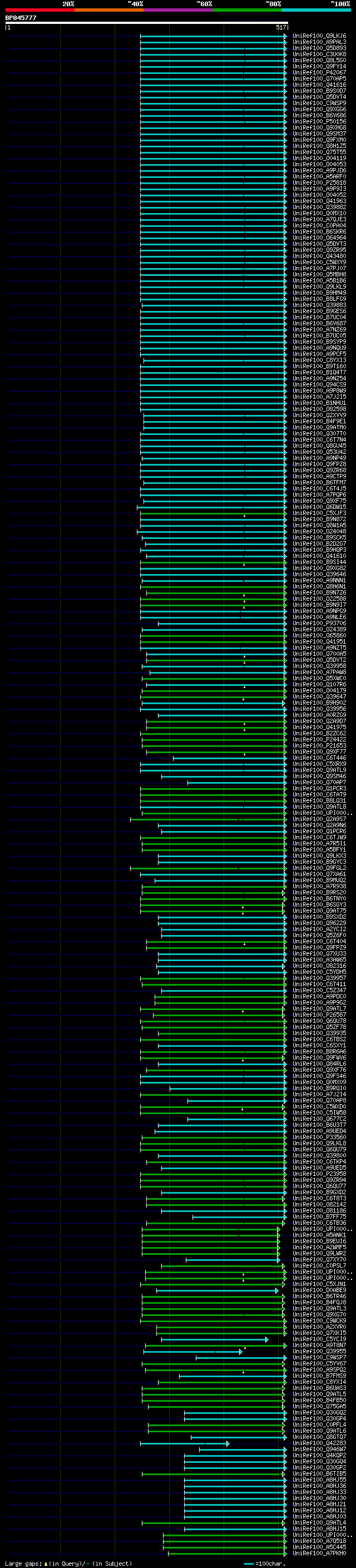Viewport: 356px width, 1568px height.
Task: Select hit label UniRef100_P25818
Action: (319, 182)
